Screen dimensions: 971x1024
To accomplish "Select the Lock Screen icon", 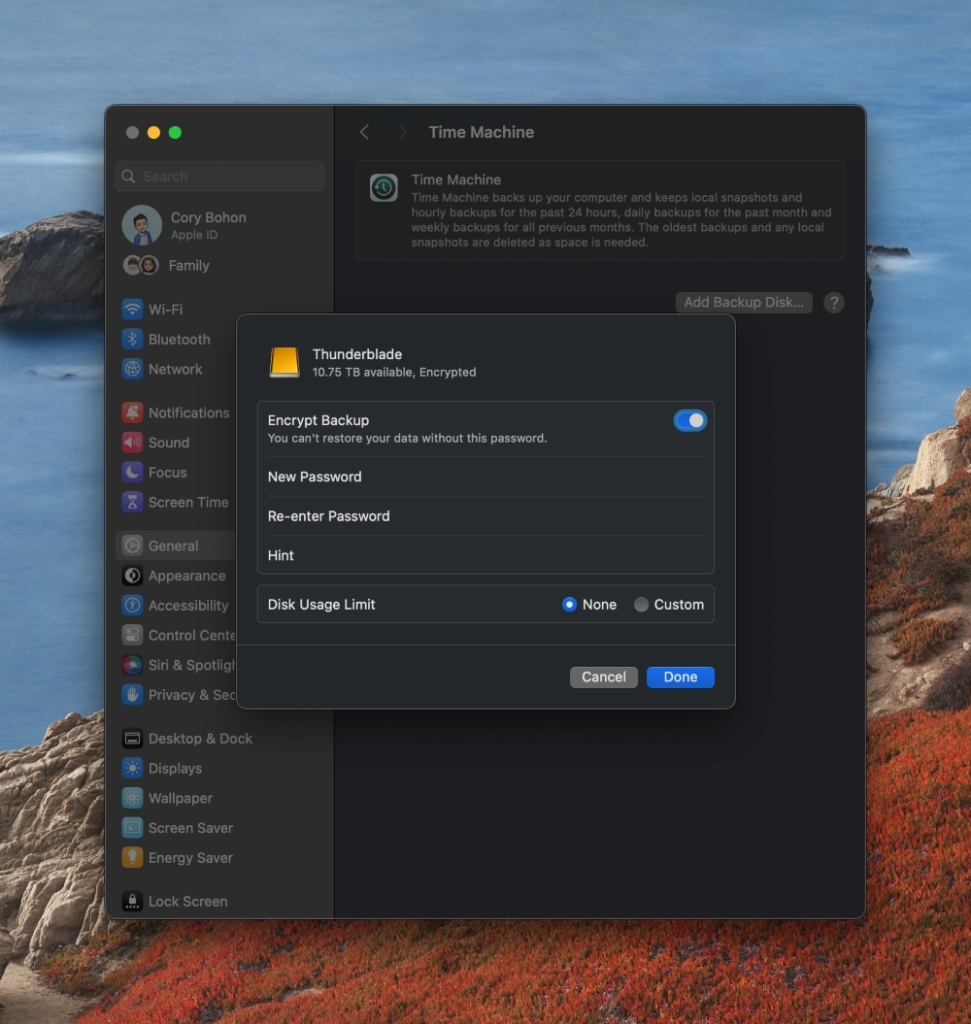I will pyautogui.click(x=131, y=901).
